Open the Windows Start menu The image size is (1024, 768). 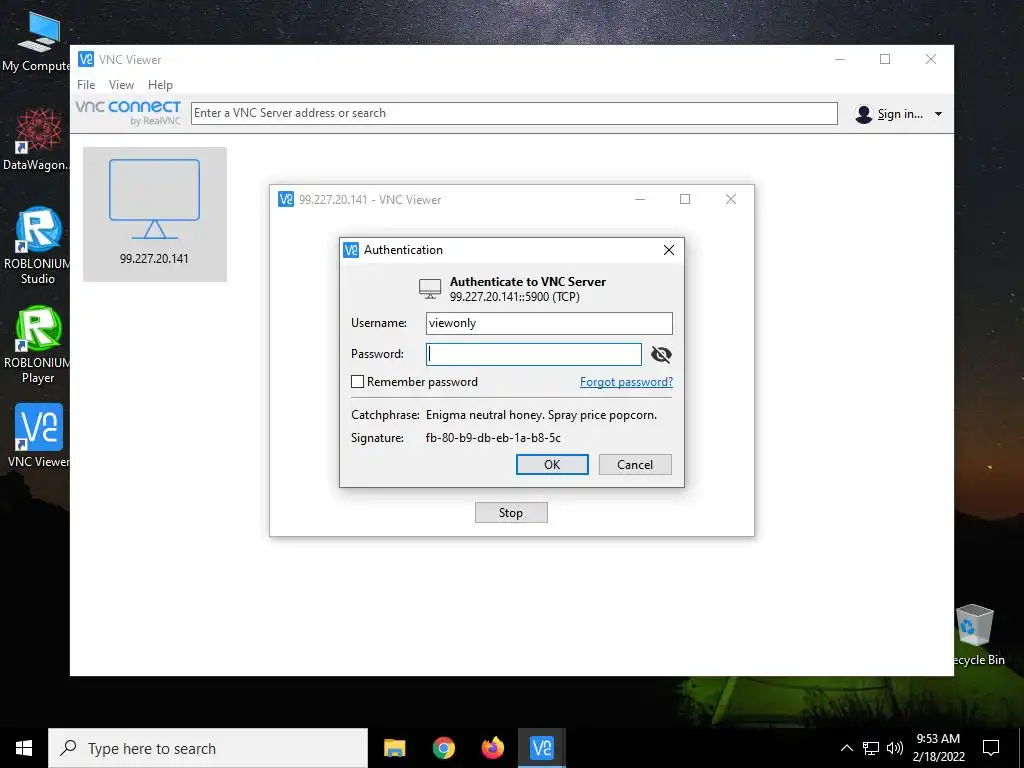(24, 748)
